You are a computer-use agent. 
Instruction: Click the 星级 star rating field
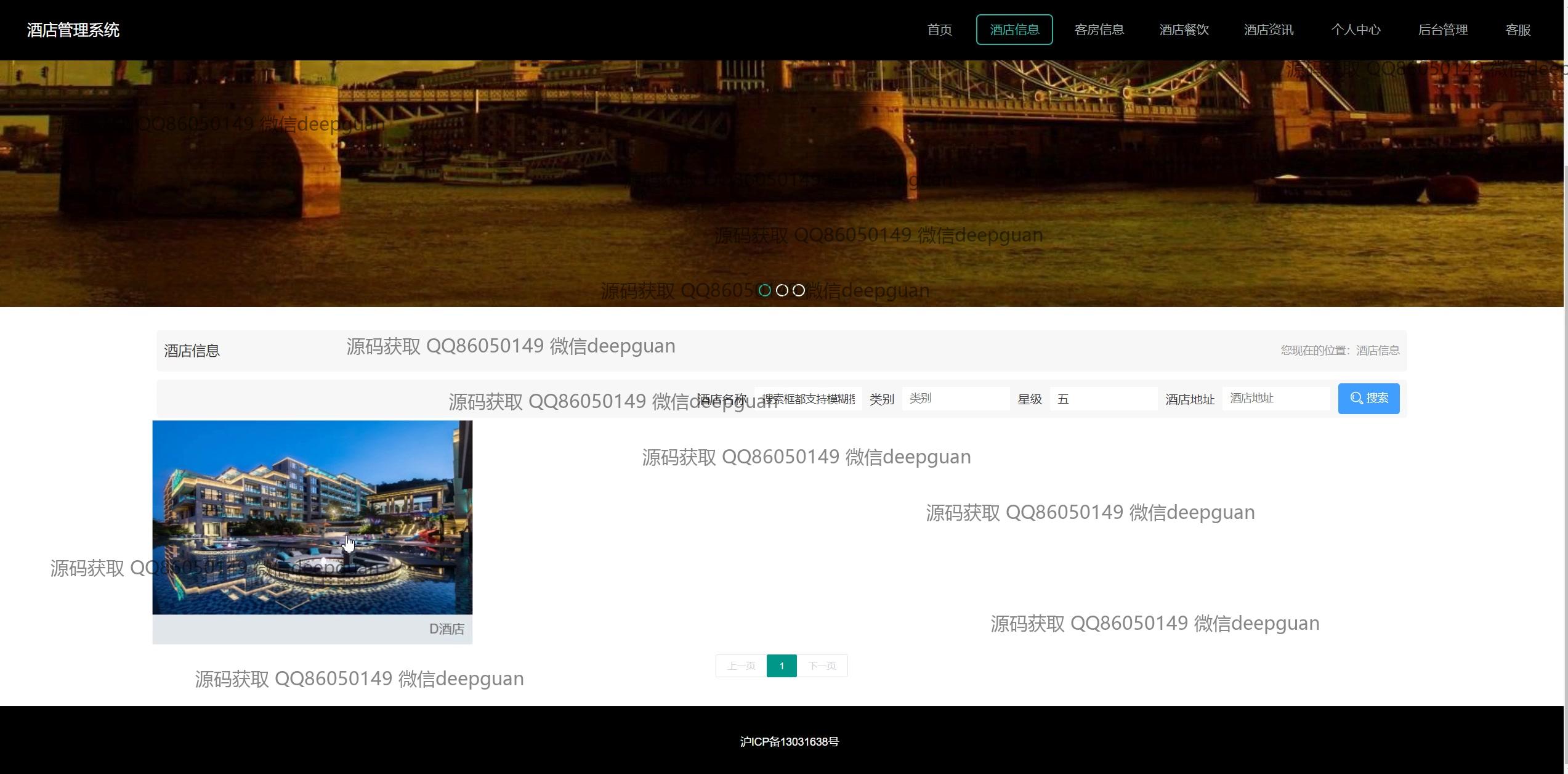coord(1103,399)
